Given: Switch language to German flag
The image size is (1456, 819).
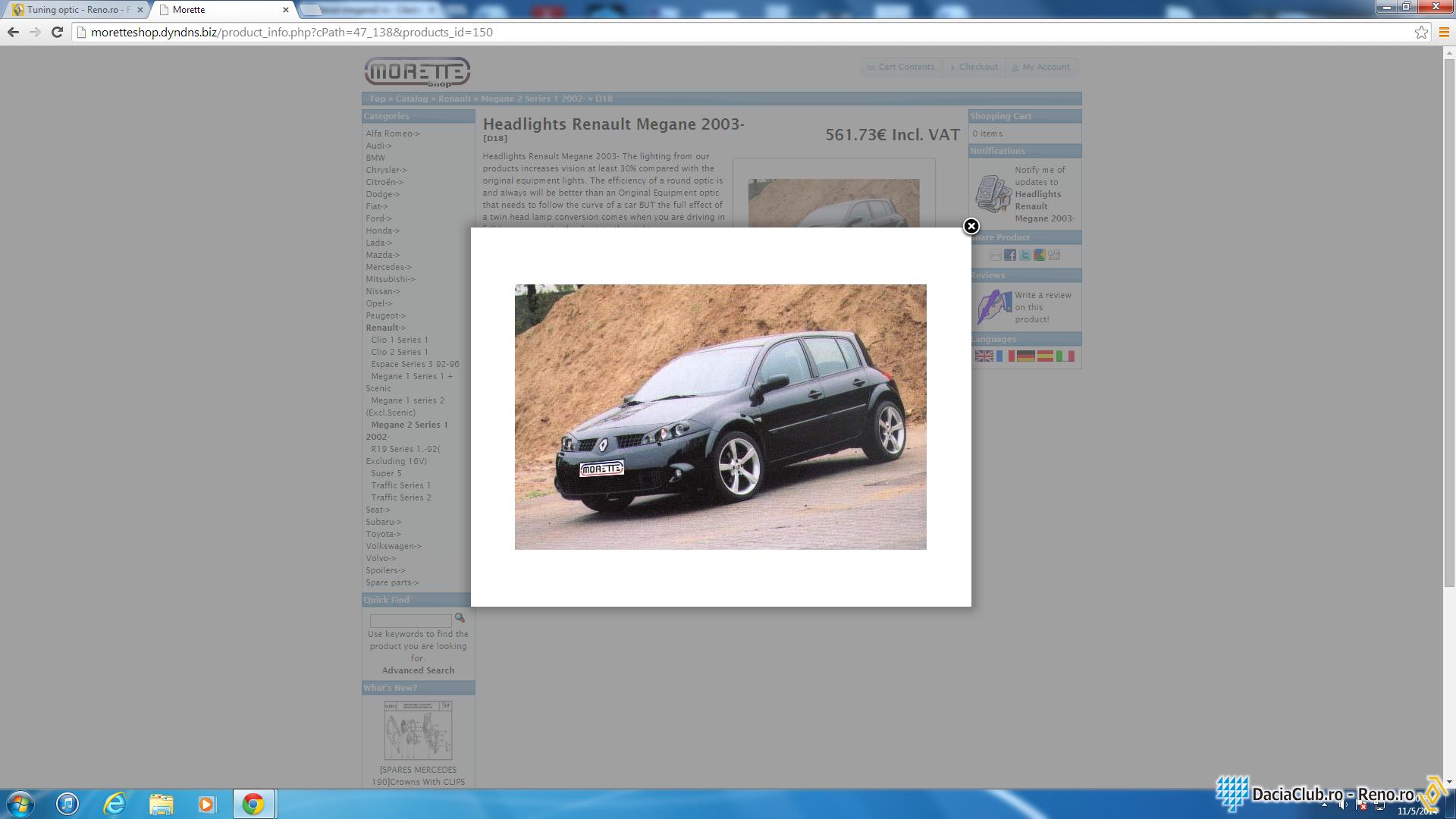Looking at the screenshot, I should pyautogui.click(x=1025, y=356).
